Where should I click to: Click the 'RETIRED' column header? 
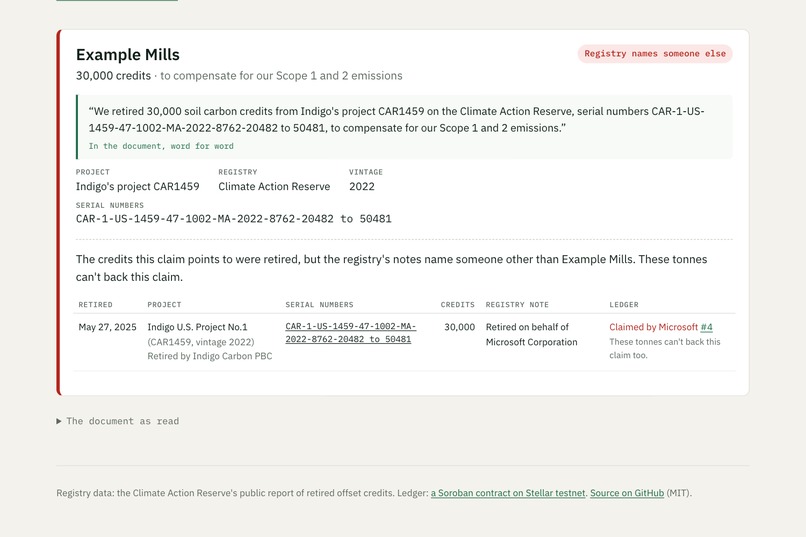(x=95, y=305)
